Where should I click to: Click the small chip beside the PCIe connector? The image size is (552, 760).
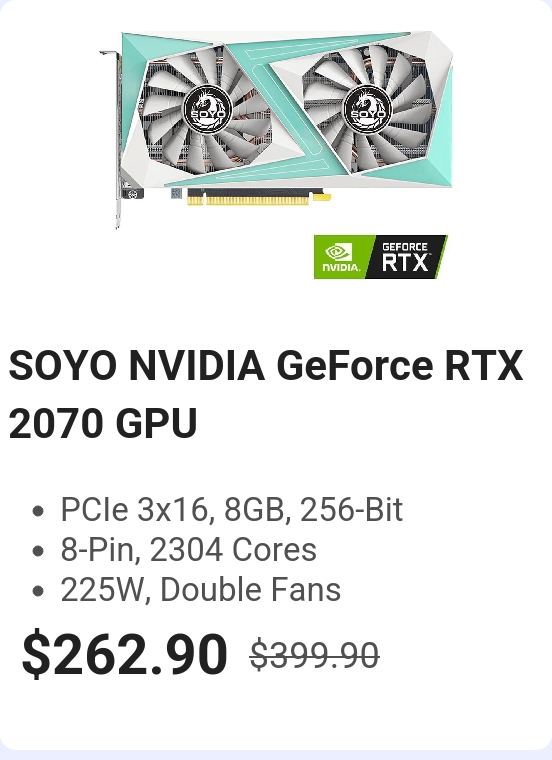coord(176,193)
